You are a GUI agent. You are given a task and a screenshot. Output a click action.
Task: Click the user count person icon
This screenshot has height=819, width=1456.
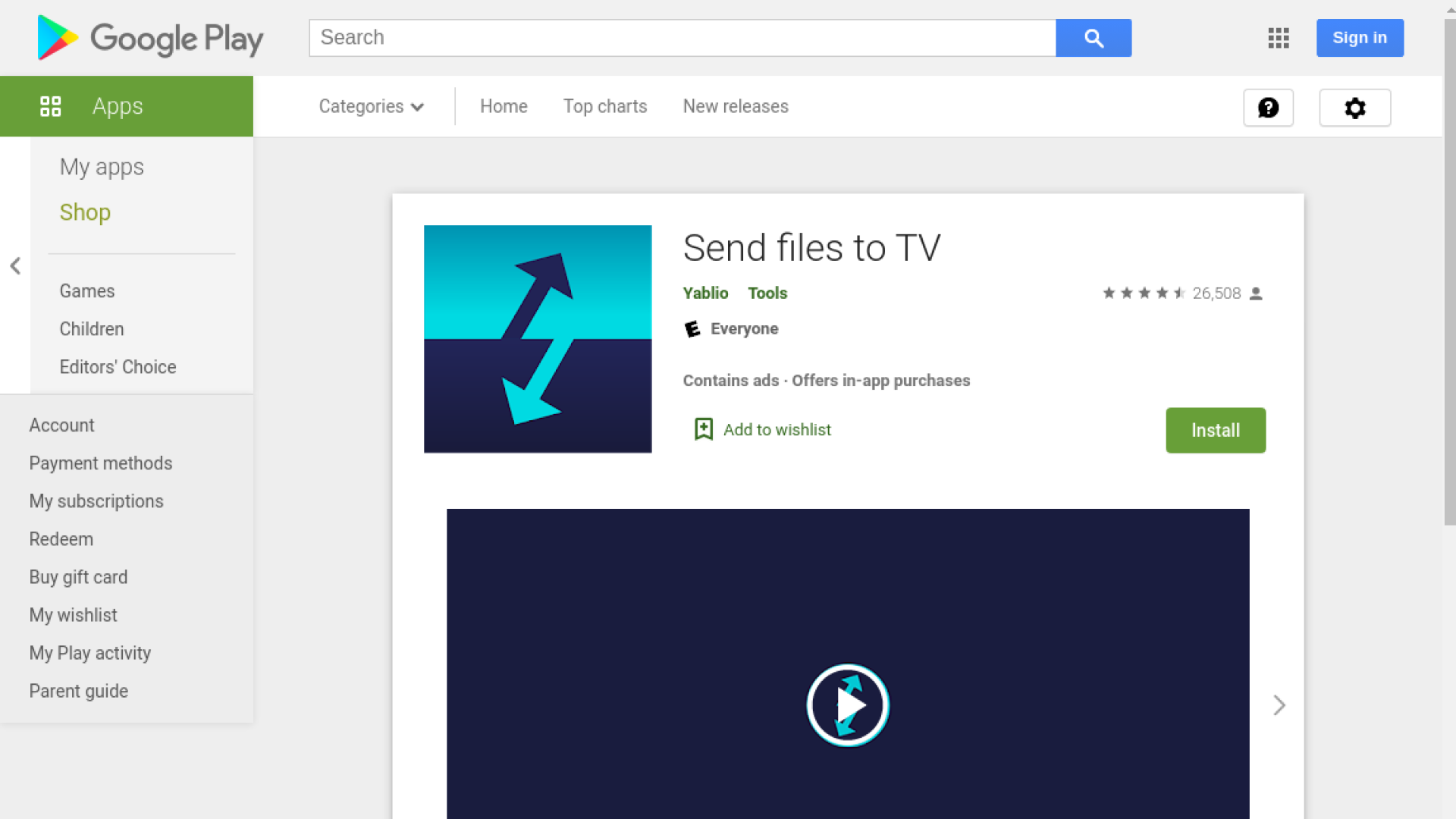pyautogui.click(x=1257, y=293)
